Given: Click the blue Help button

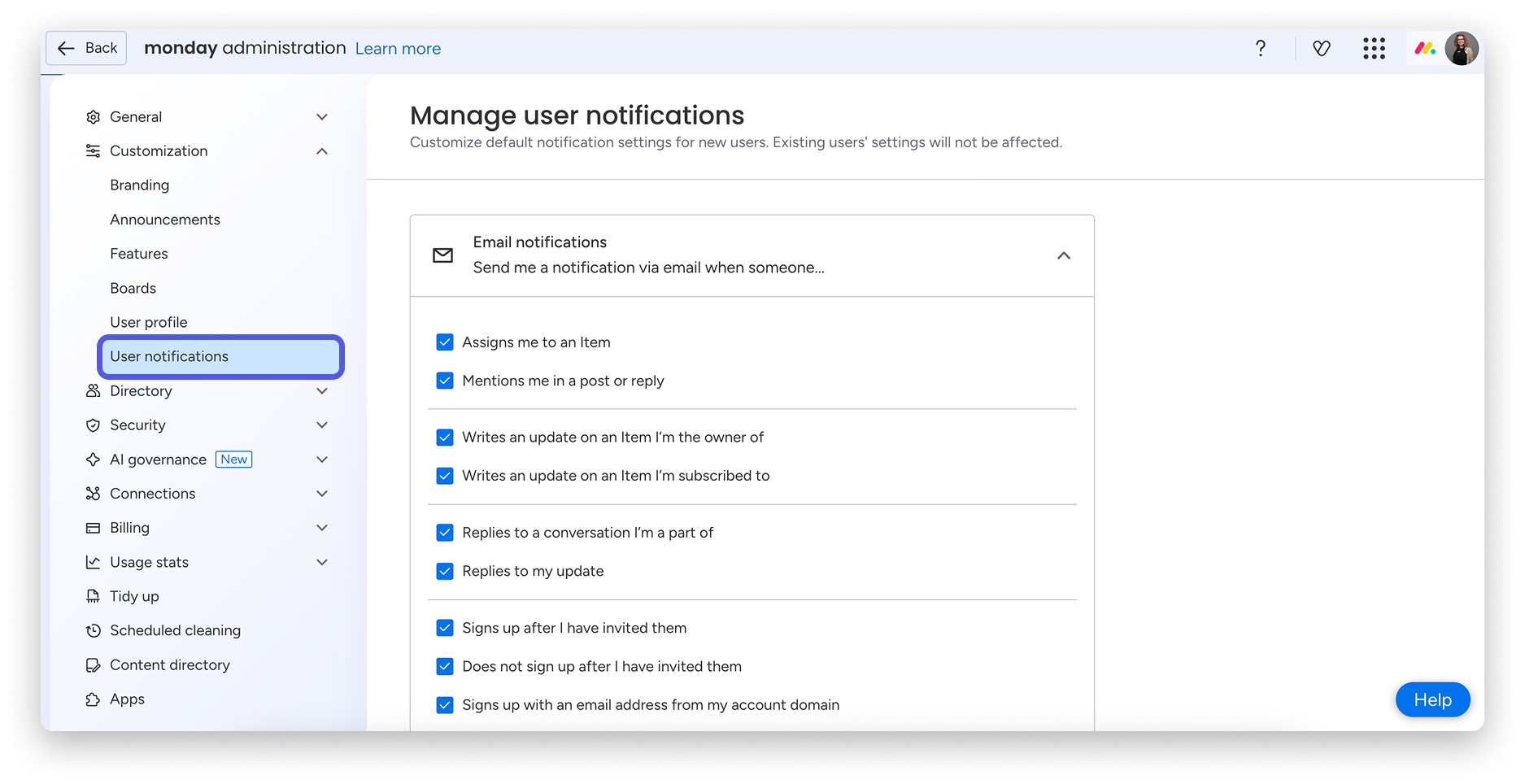Looking at the screenshot, I should [x=1432, y=700].
